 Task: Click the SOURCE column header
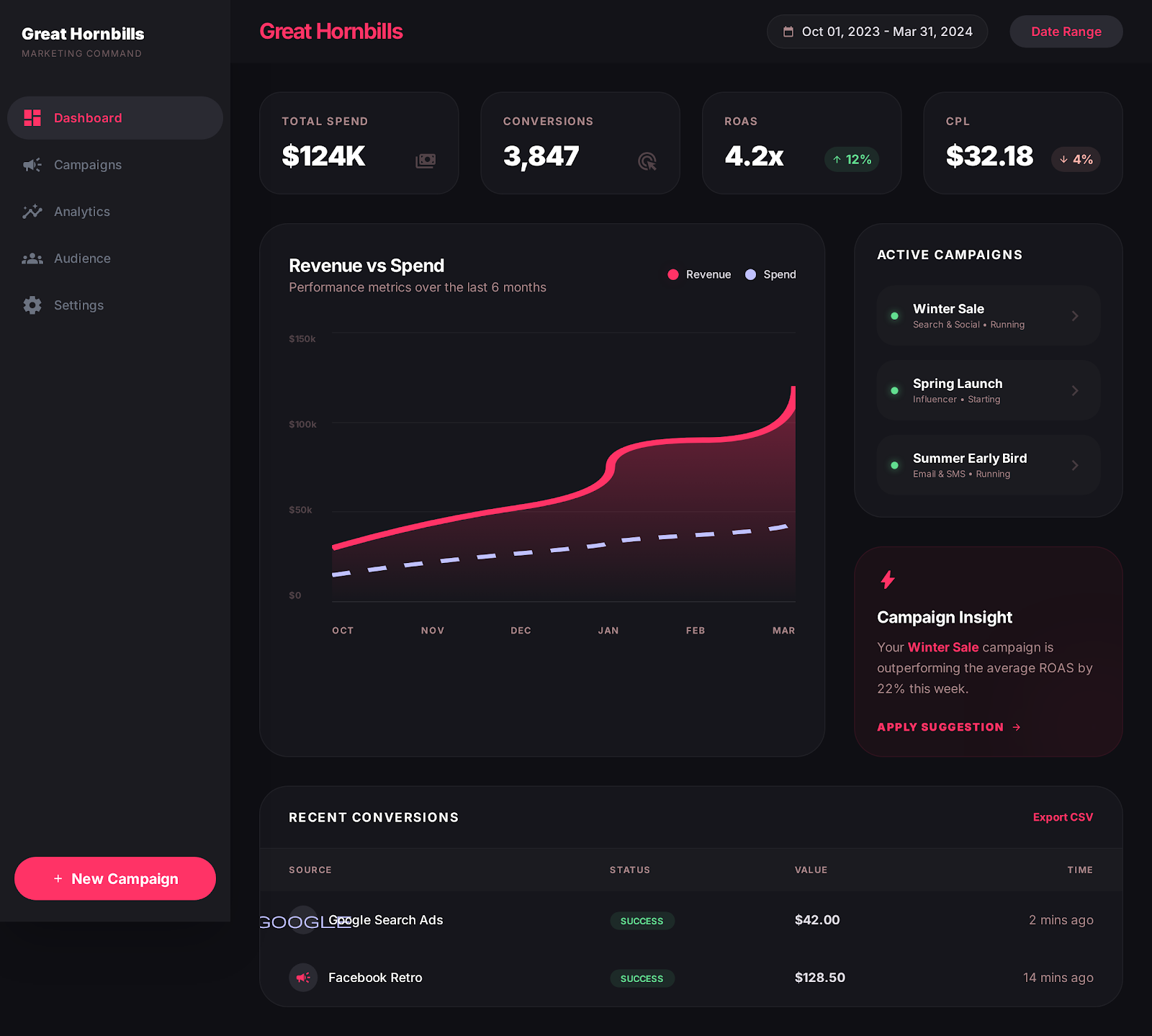click(x=310, y=870)
